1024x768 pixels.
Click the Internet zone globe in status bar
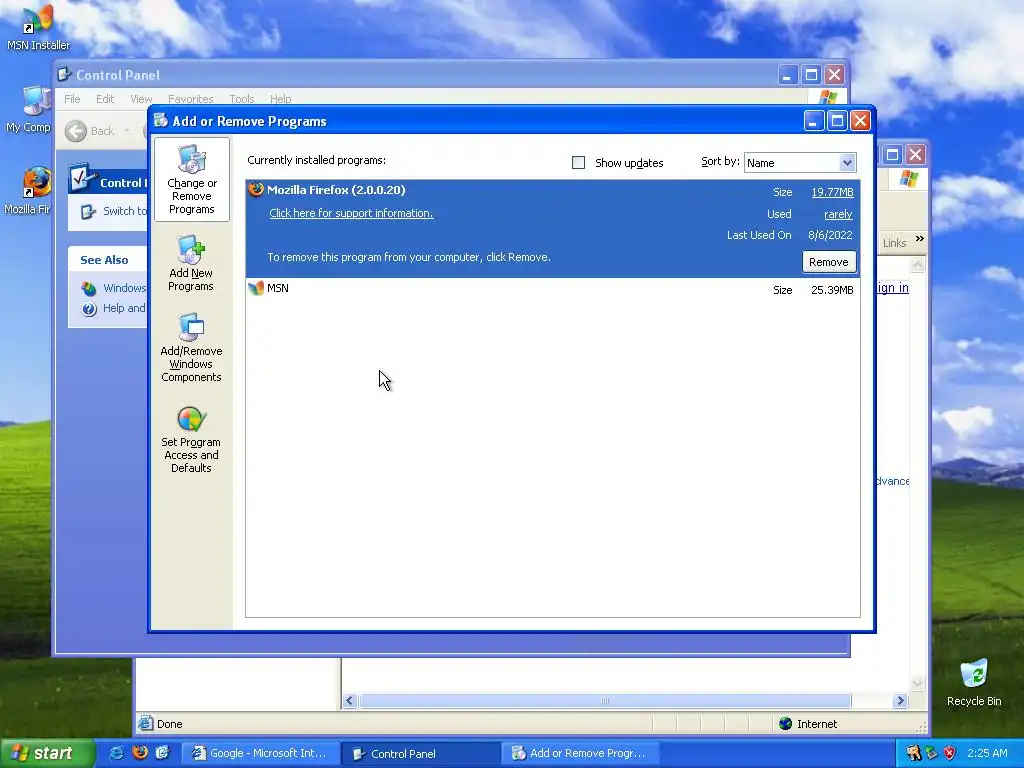click(786, 724)
